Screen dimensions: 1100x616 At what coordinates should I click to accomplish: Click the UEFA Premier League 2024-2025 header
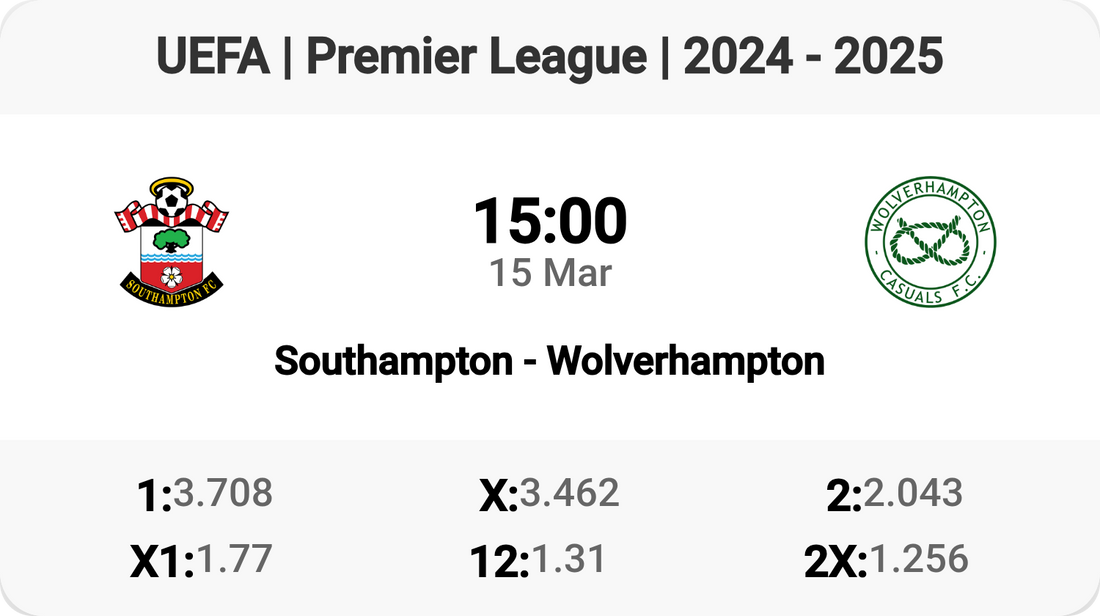click(x=550, y=58)
